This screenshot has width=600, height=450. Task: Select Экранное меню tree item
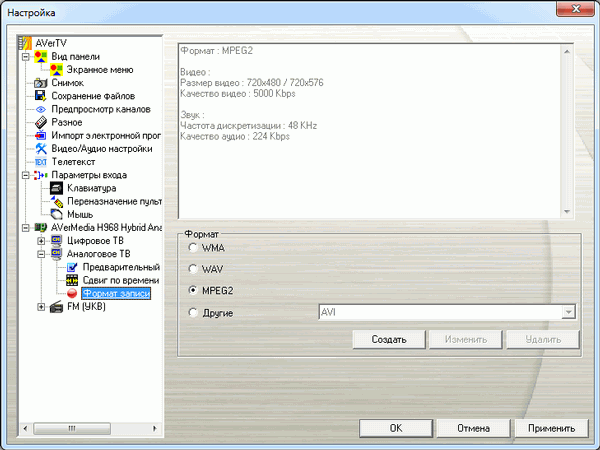pyautogui.click(x=99, y=70)
